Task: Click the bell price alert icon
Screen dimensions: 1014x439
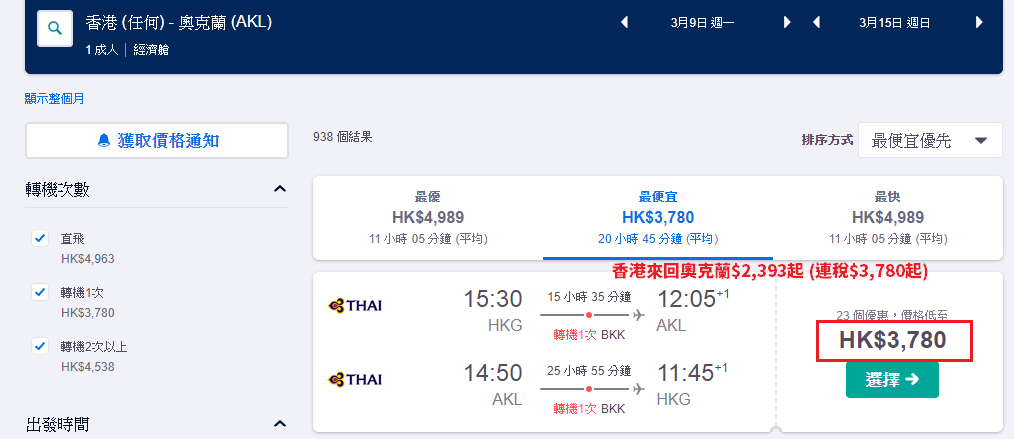Action: (103, 140)
